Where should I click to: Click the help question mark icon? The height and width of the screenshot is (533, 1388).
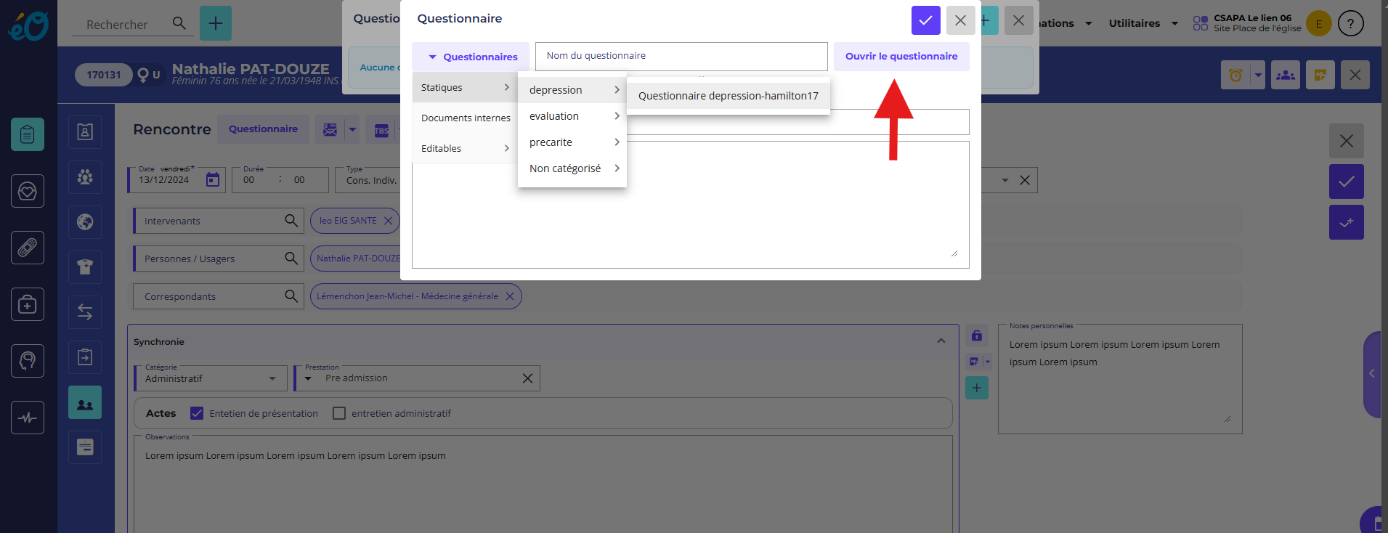pyautogui.click(x=1350, y=23)
